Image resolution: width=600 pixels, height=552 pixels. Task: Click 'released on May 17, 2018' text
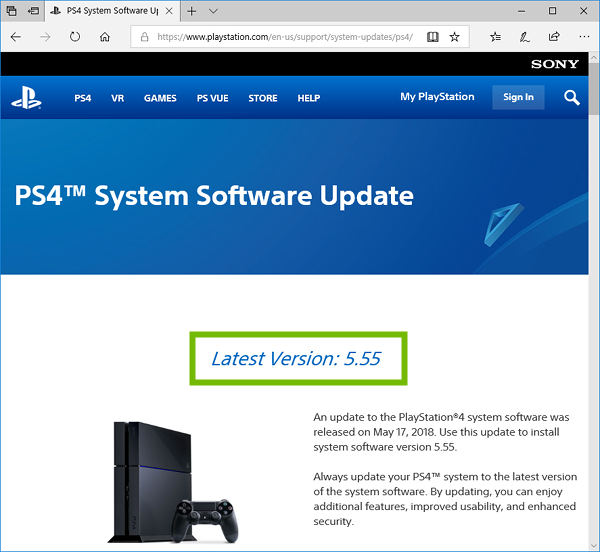coord(374,432)
